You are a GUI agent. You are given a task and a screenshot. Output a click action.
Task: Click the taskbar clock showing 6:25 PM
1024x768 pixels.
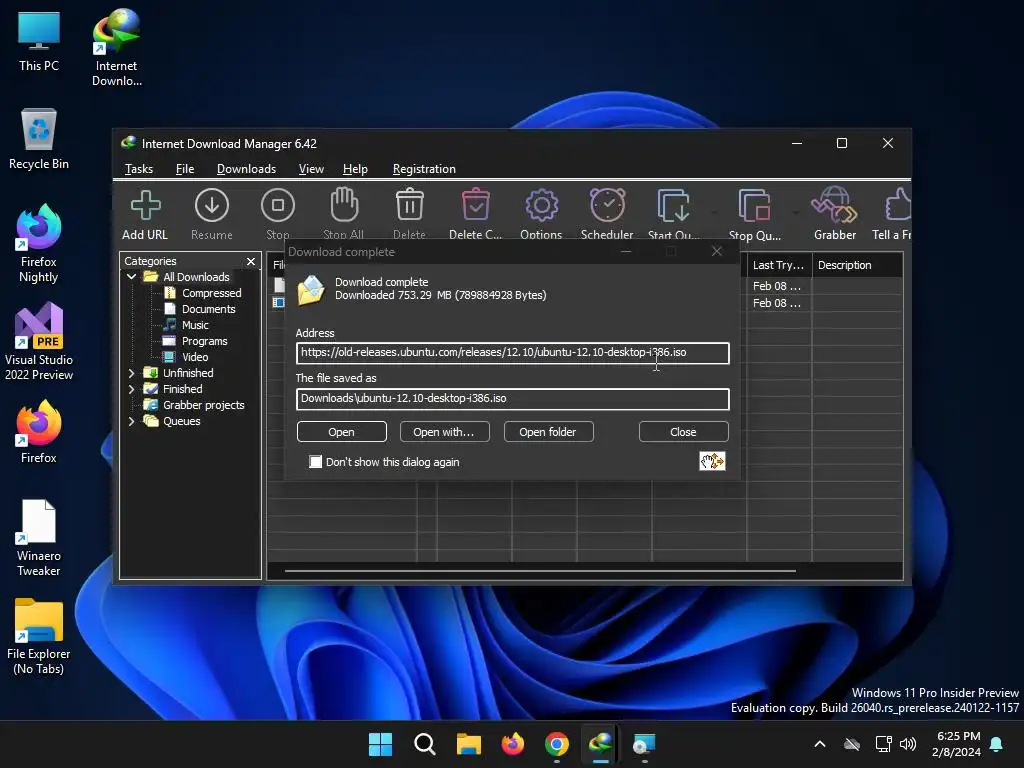[957, 744]
